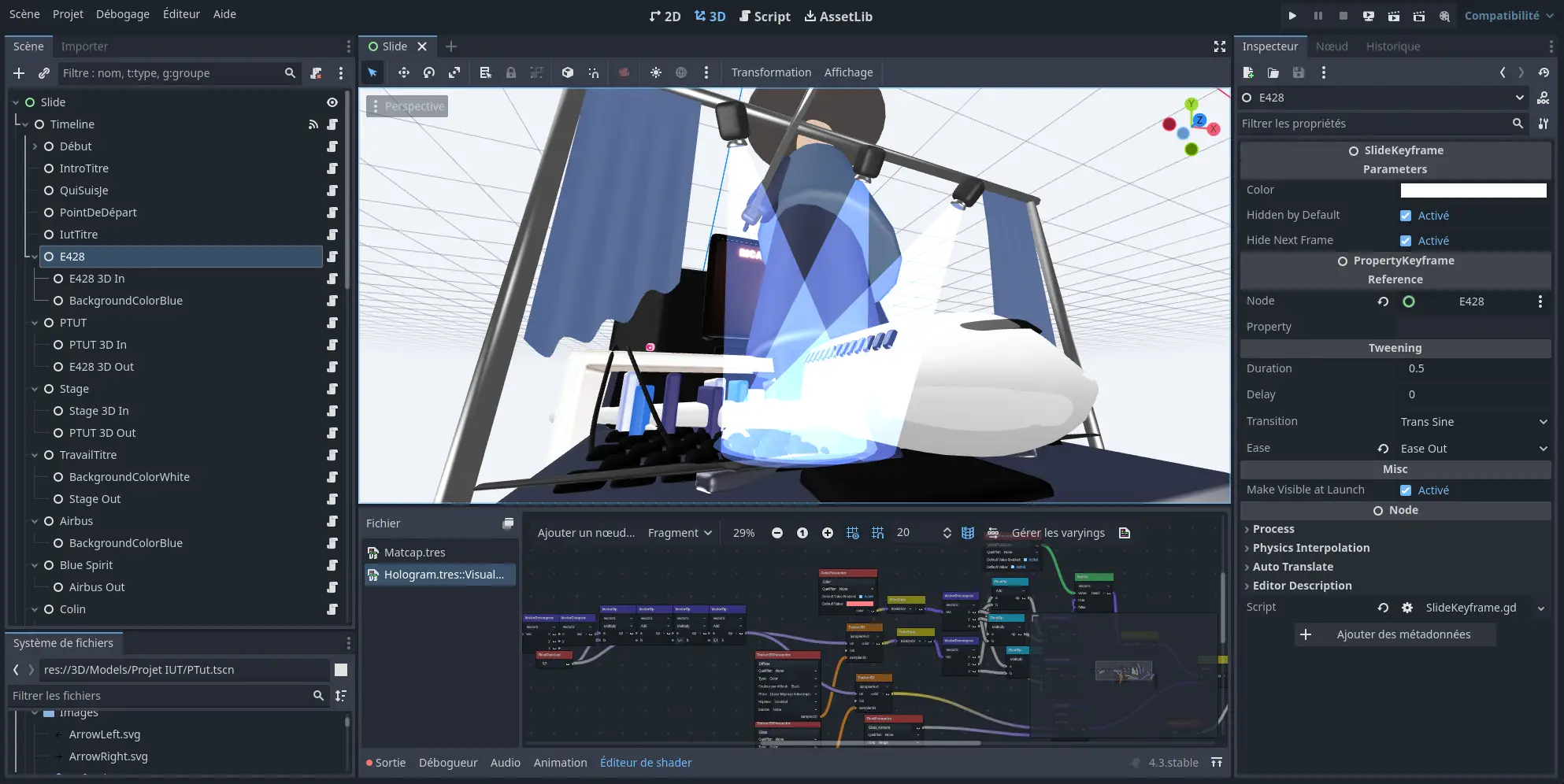Image resolution: width=1564 pixels, height=784 pixels.
Task: Reset the Ease property to default
Action: pos(1383,449)
